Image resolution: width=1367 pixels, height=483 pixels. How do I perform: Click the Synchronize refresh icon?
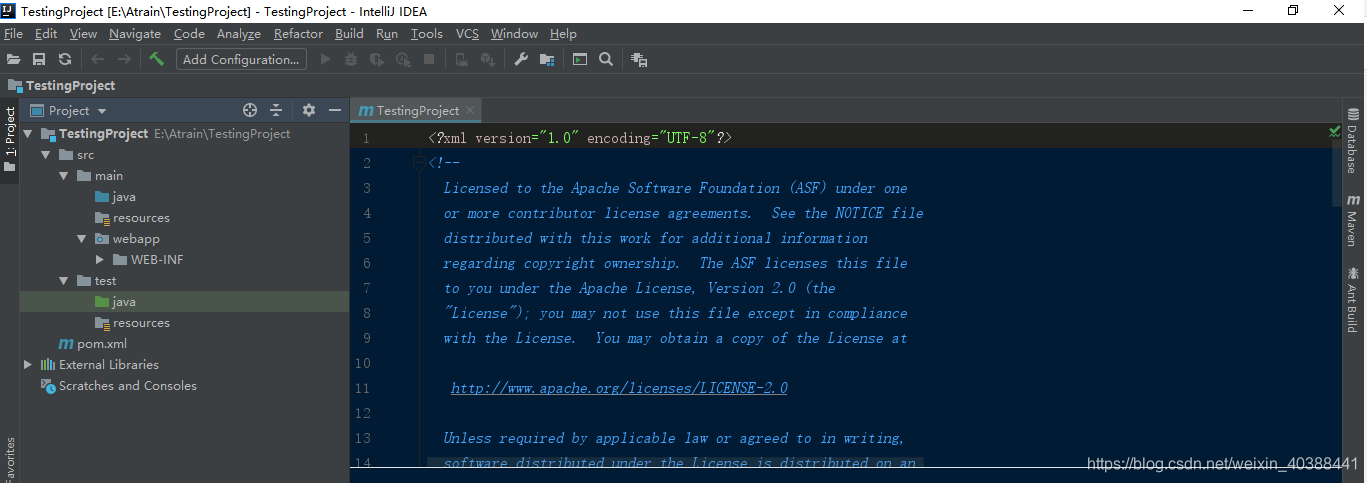65,60
